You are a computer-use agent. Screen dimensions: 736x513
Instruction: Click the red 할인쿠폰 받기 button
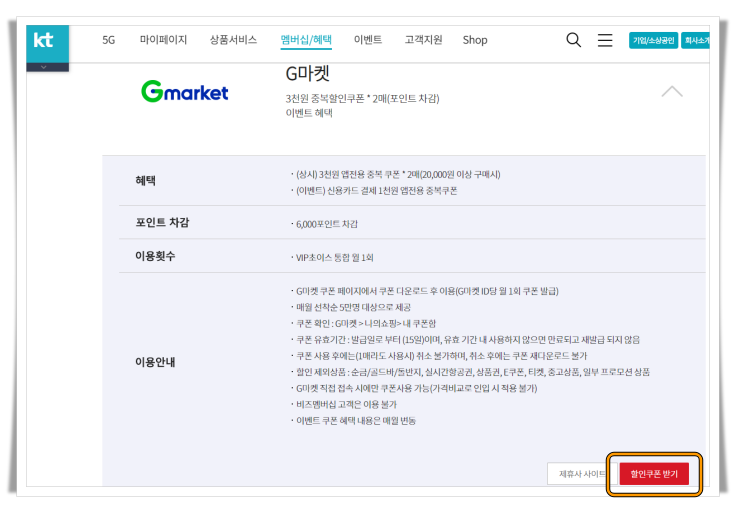(x=654, y=474)
